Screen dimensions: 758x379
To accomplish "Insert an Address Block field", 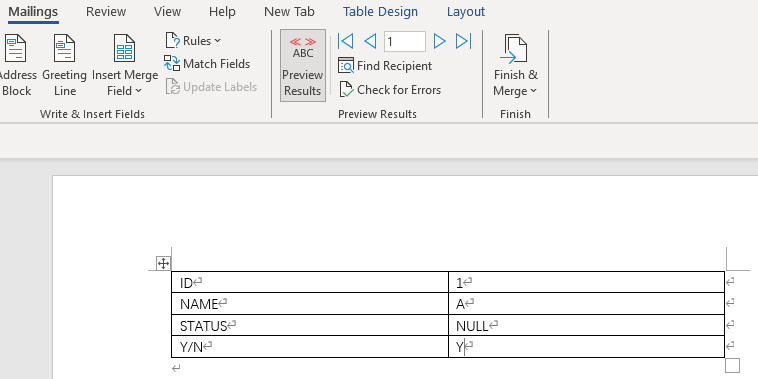I will (x=16, y=65).
